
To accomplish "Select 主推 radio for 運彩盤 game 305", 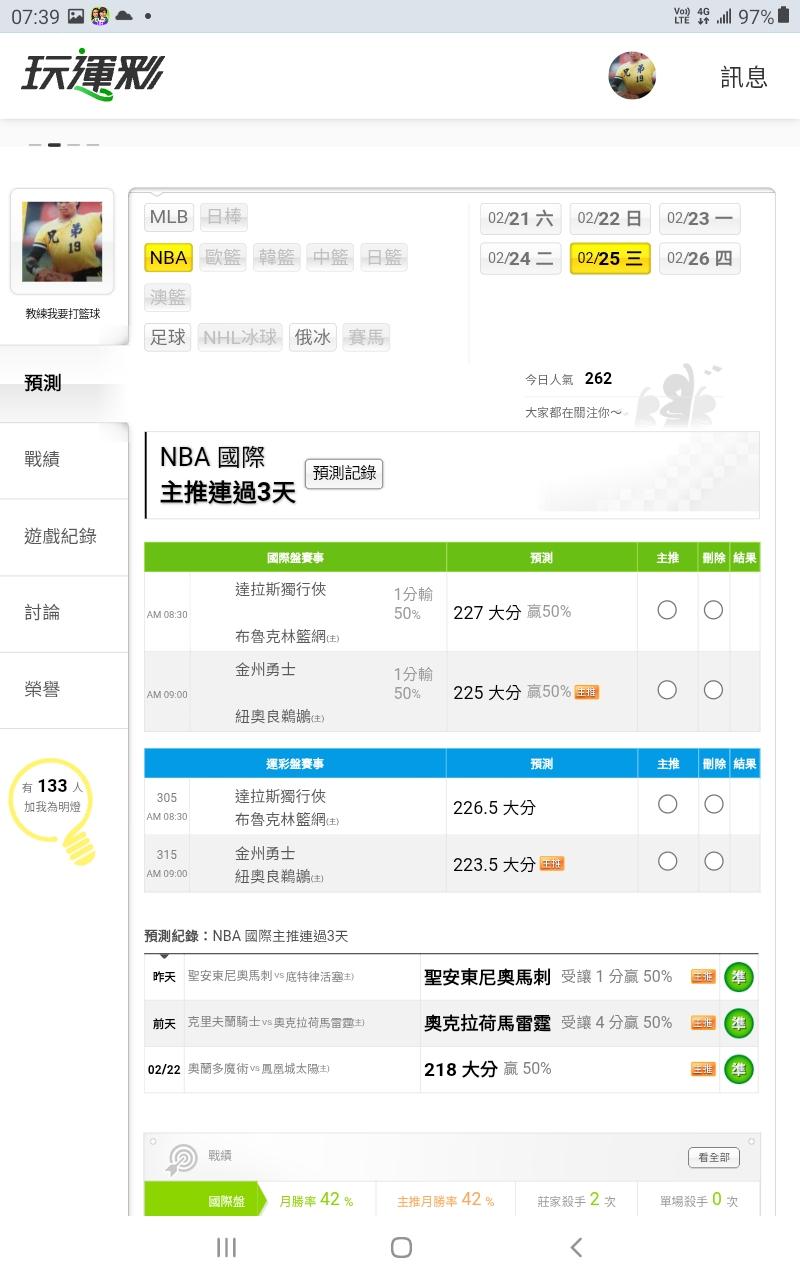I will tap(667, 804).
